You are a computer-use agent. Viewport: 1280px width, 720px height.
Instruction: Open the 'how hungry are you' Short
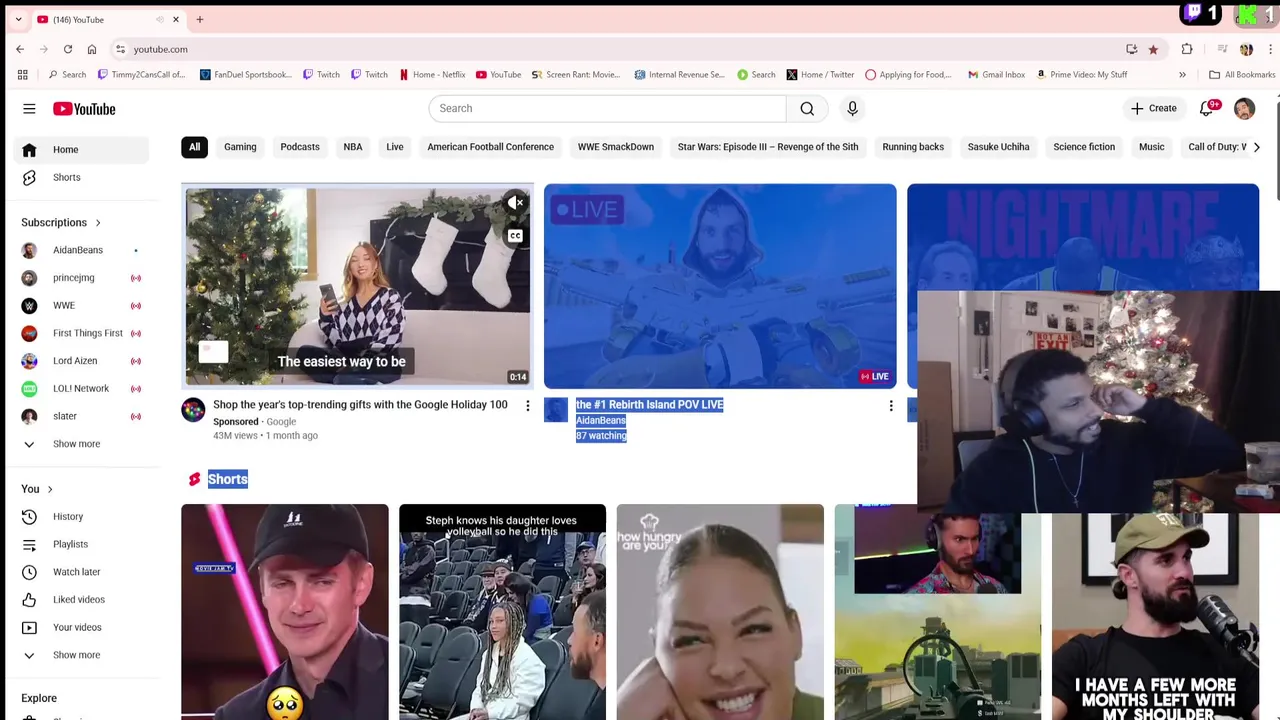[720, 612]
